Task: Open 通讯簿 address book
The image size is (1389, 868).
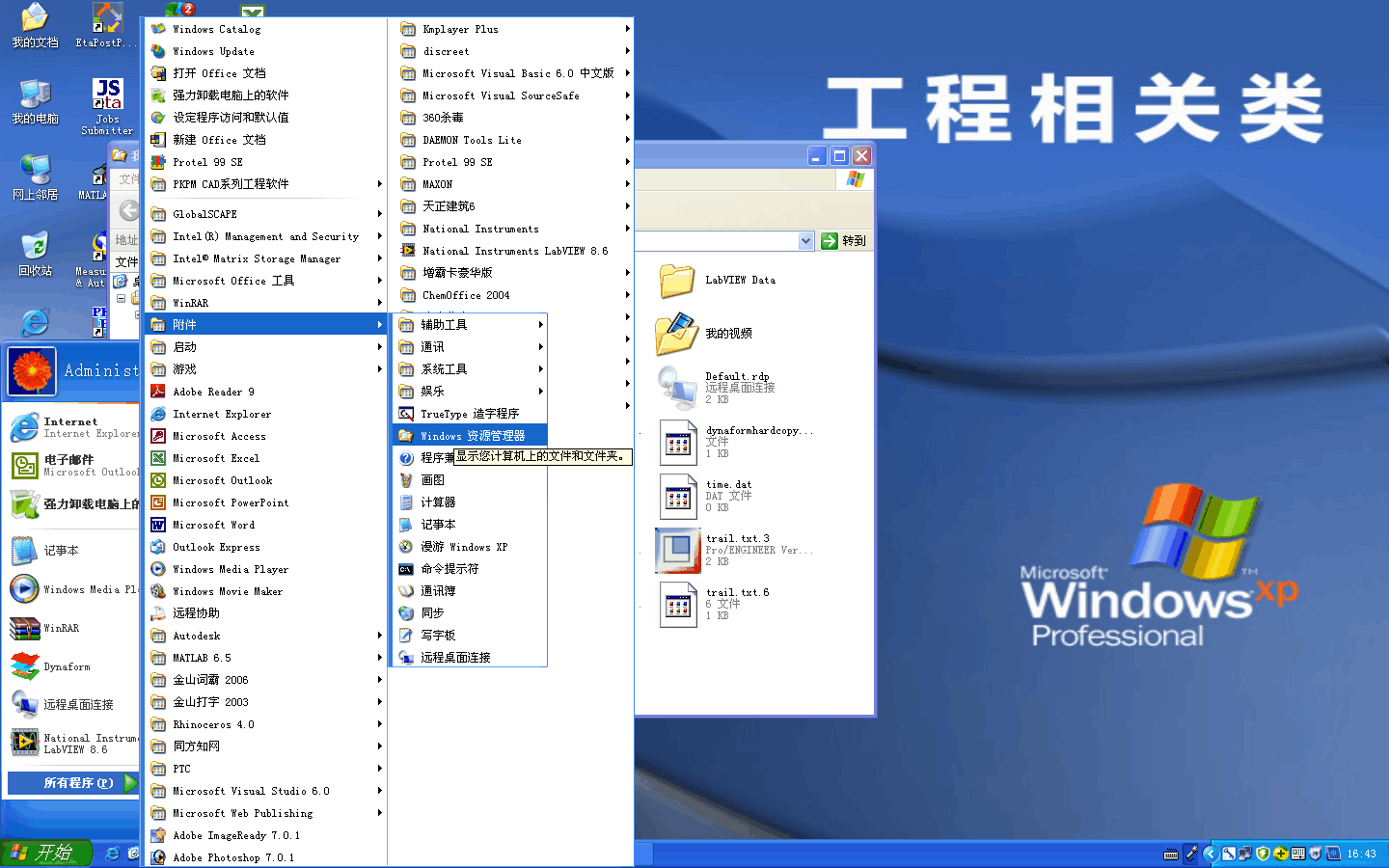Action: click(x=470, y=591)
